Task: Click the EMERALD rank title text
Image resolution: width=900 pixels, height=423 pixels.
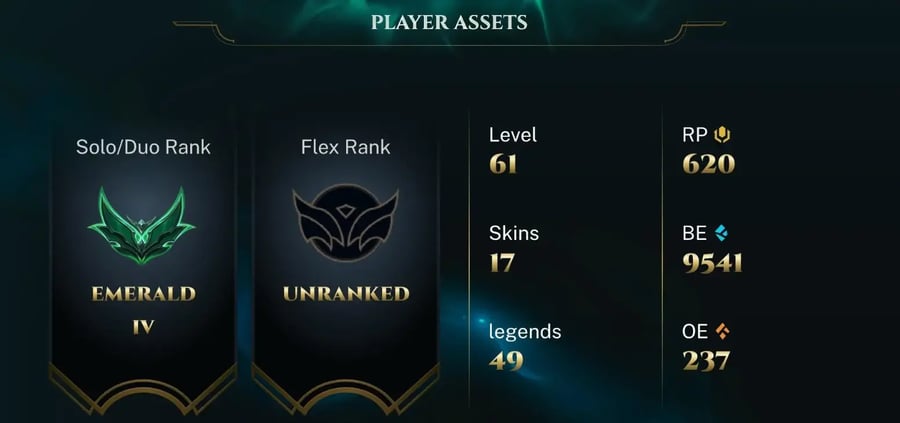Action: point(143,294)
